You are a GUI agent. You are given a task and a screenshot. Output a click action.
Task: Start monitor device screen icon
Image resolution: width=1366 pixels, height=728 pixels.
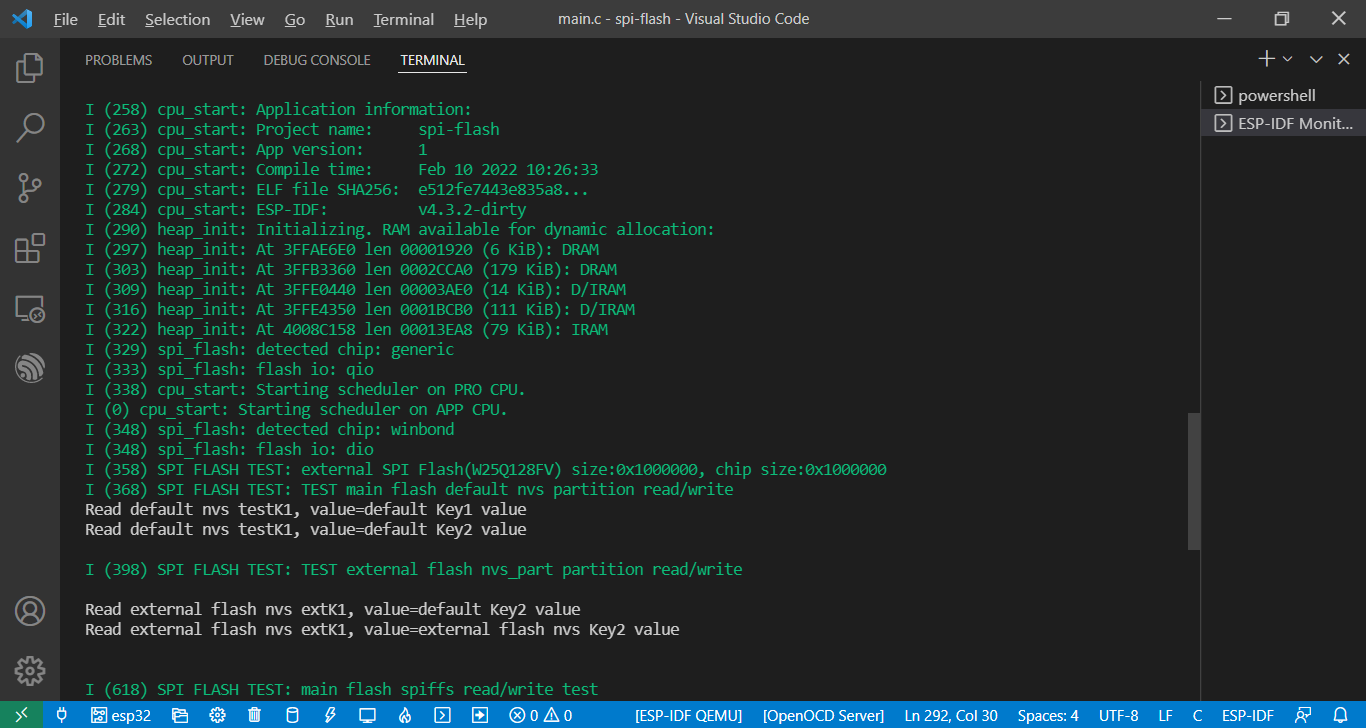367,715
